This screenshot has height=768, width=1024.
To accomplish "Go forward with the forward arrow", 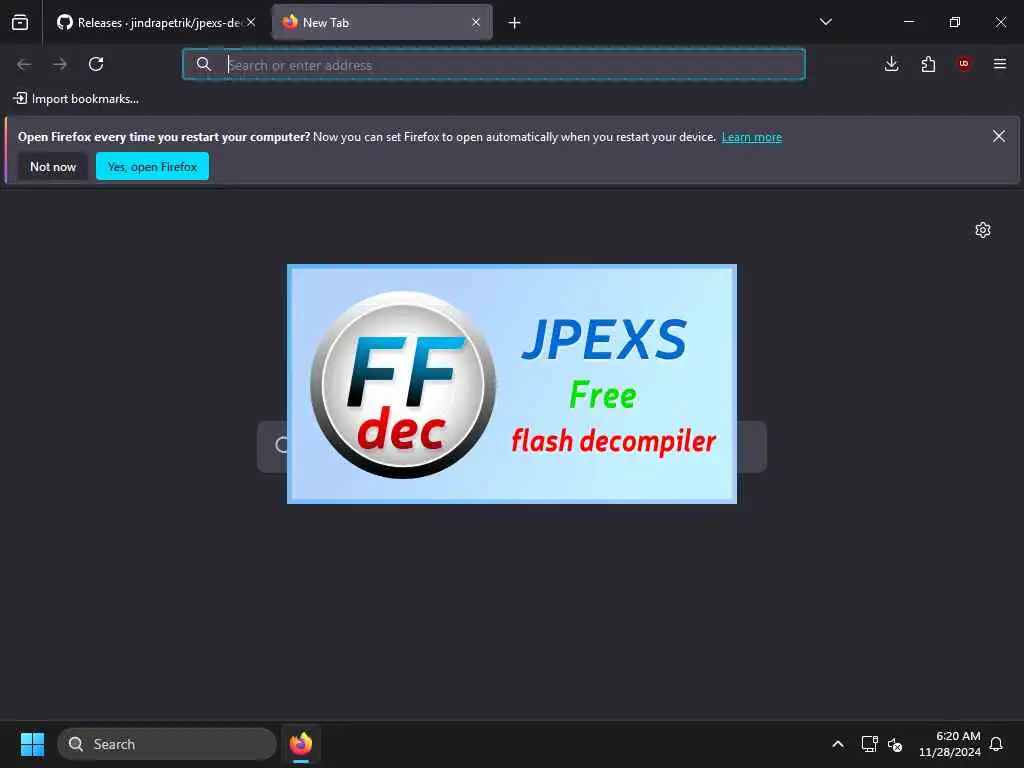I will (x=60, y=64).
